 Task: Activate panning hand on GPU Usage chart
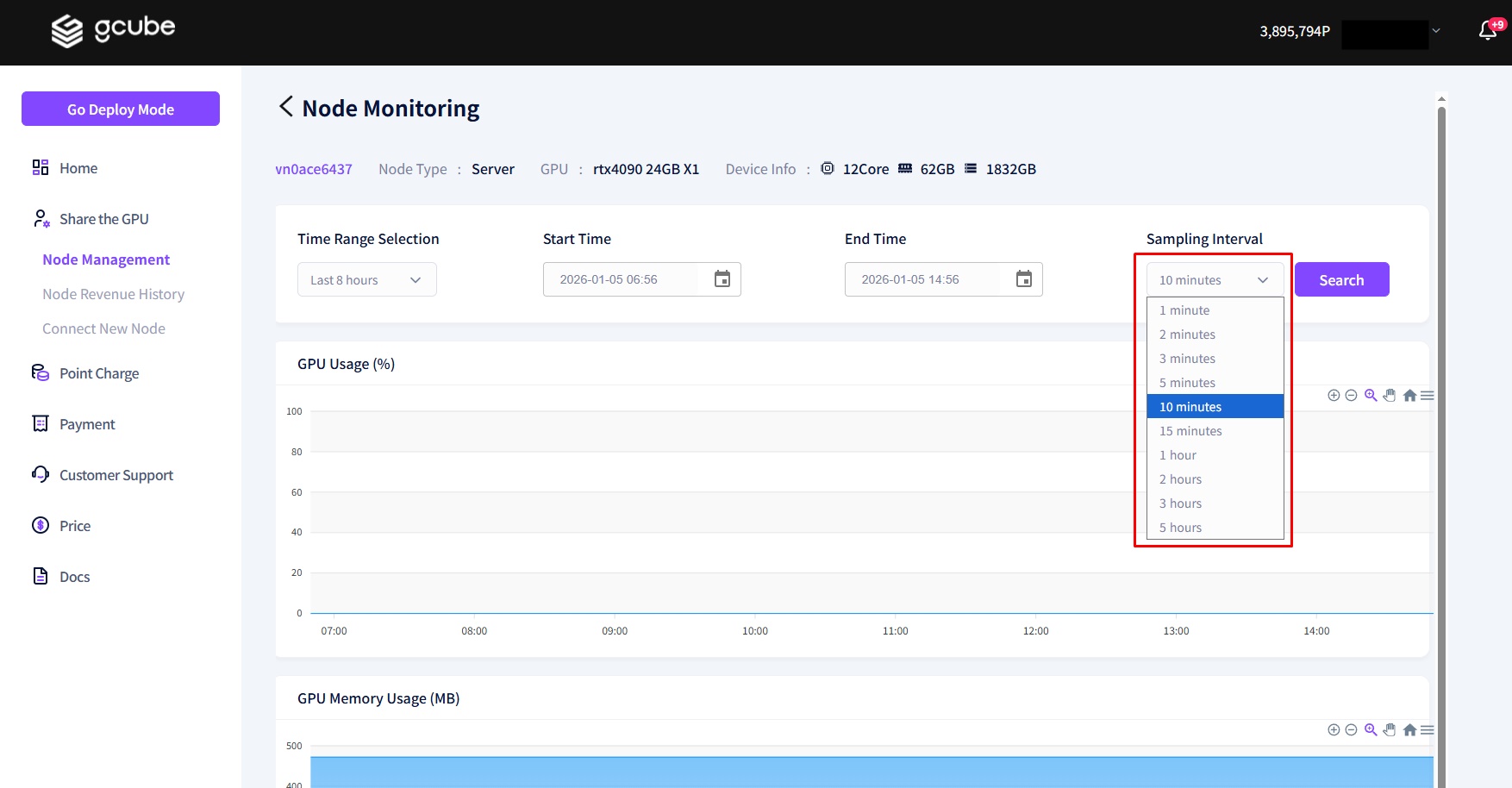[x=1390, y=396]
